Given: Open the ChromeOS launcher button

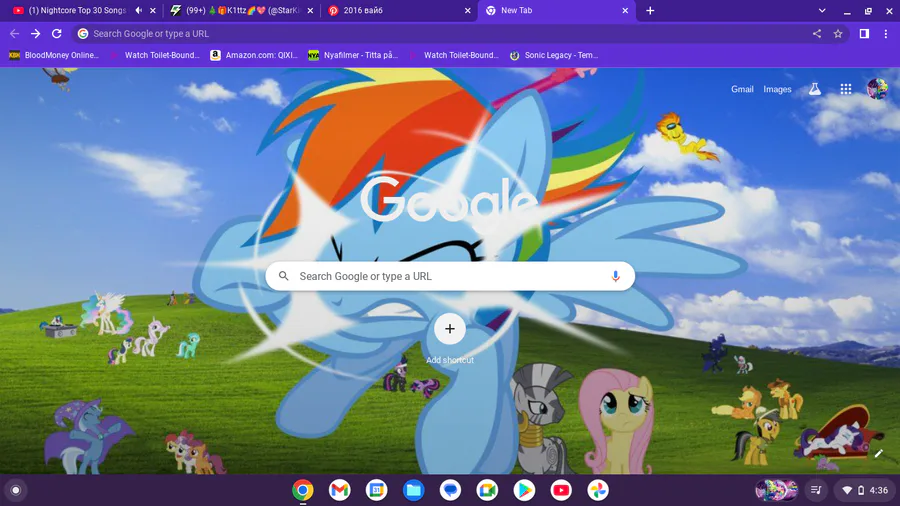Looking at the screenshot, I should (x=16, y=490).
